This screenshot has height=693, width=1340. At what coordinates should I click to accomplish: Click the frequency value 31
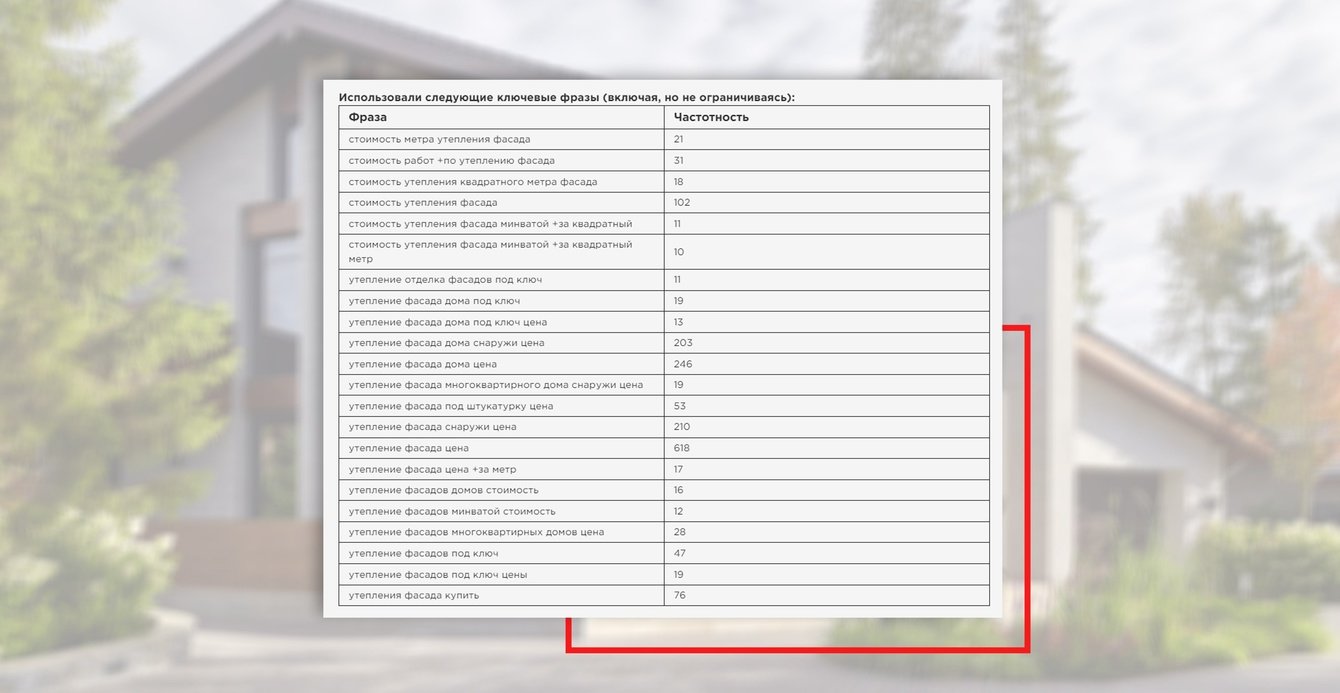678,160
